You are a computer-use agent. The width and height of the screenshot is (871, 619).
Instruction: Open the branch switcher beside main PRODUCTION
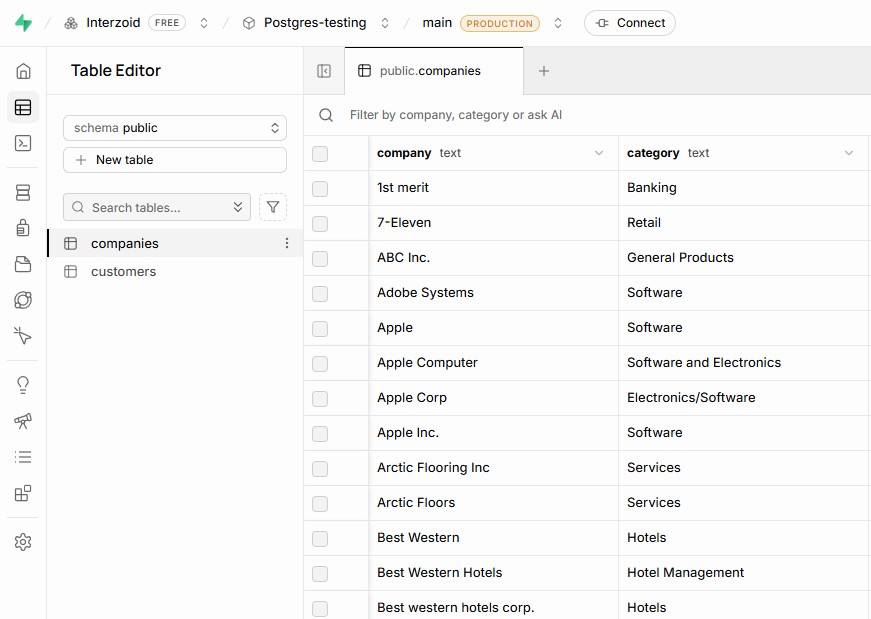tap(558, 23)
